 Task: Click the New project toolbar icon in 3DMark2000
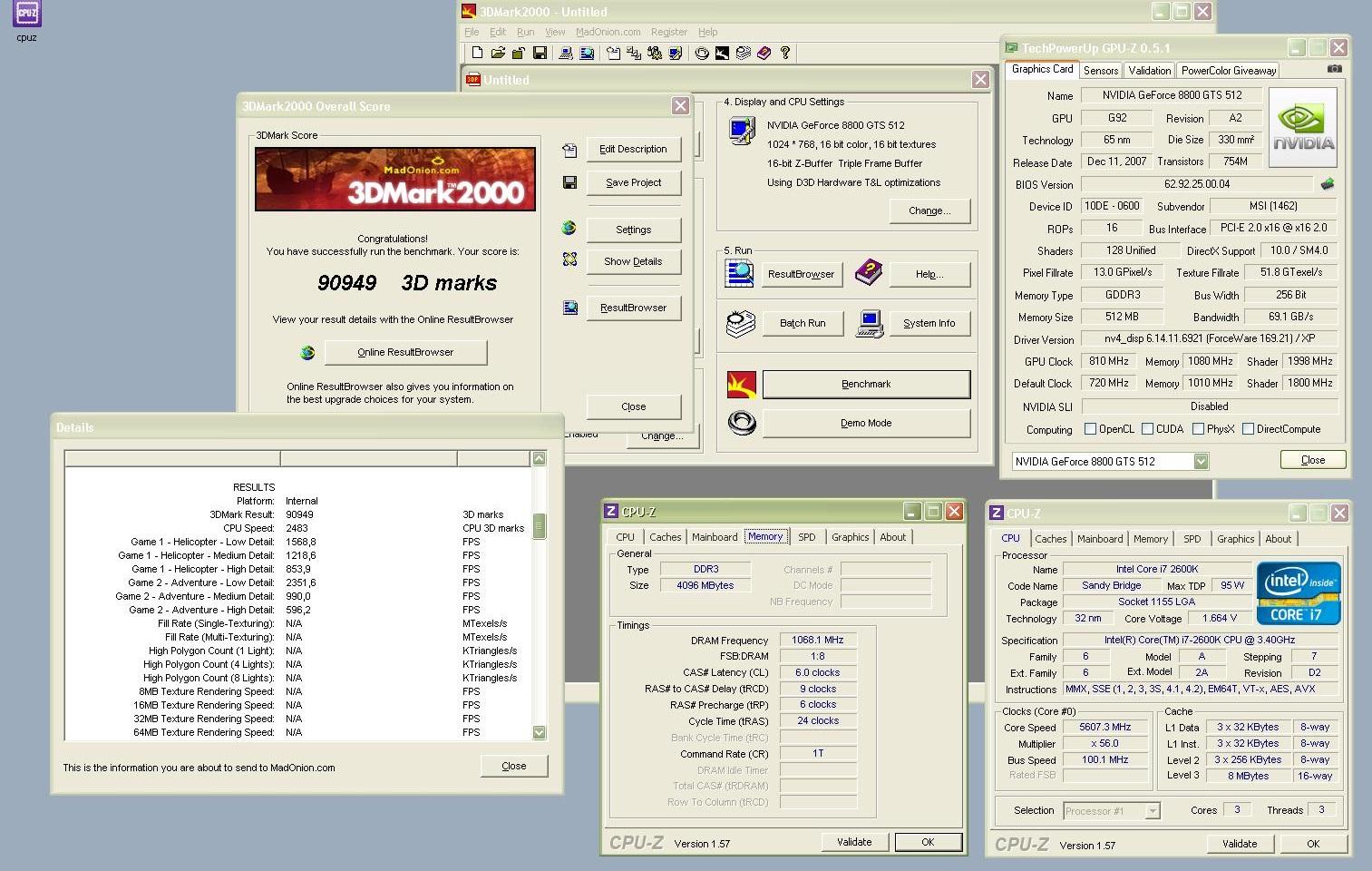click(x=477, y=53)
